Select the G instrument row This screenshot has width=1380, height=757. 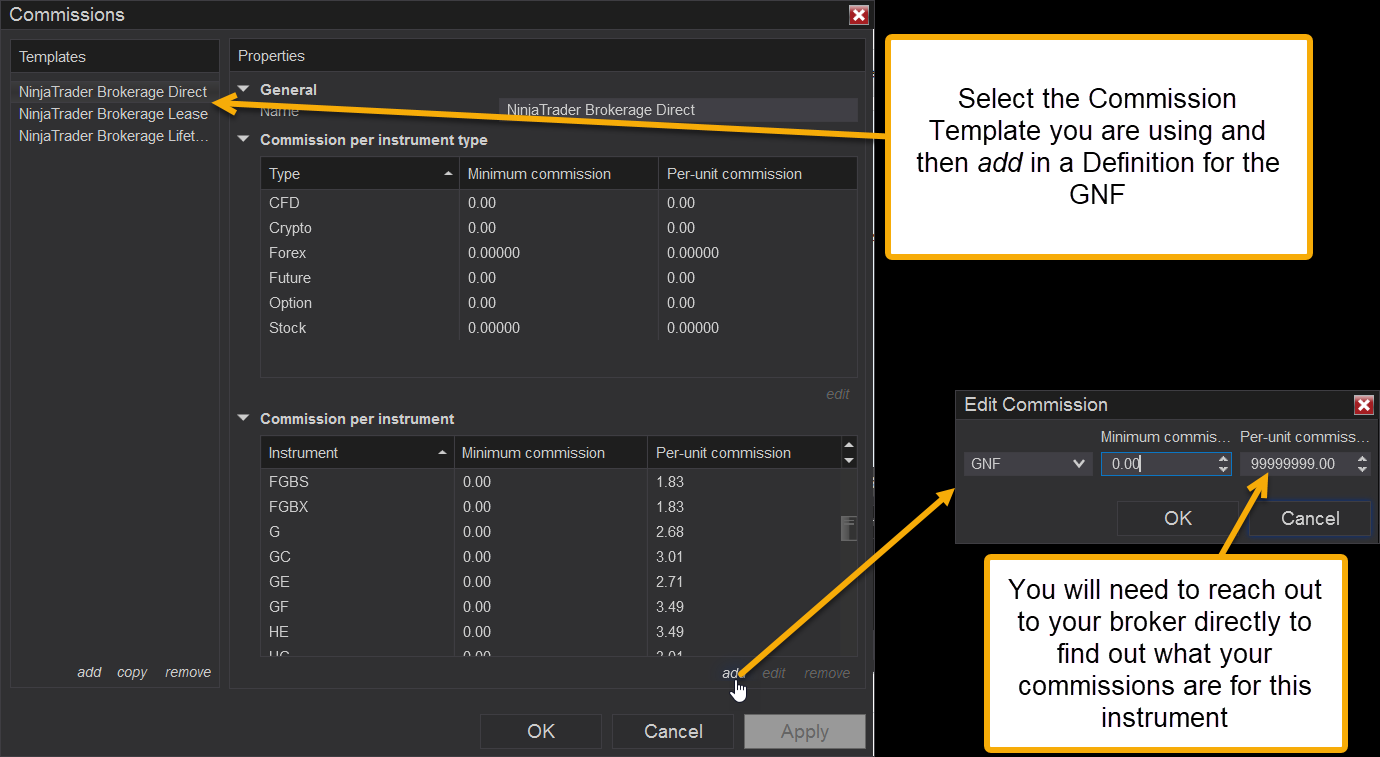[x=550, y=532]
